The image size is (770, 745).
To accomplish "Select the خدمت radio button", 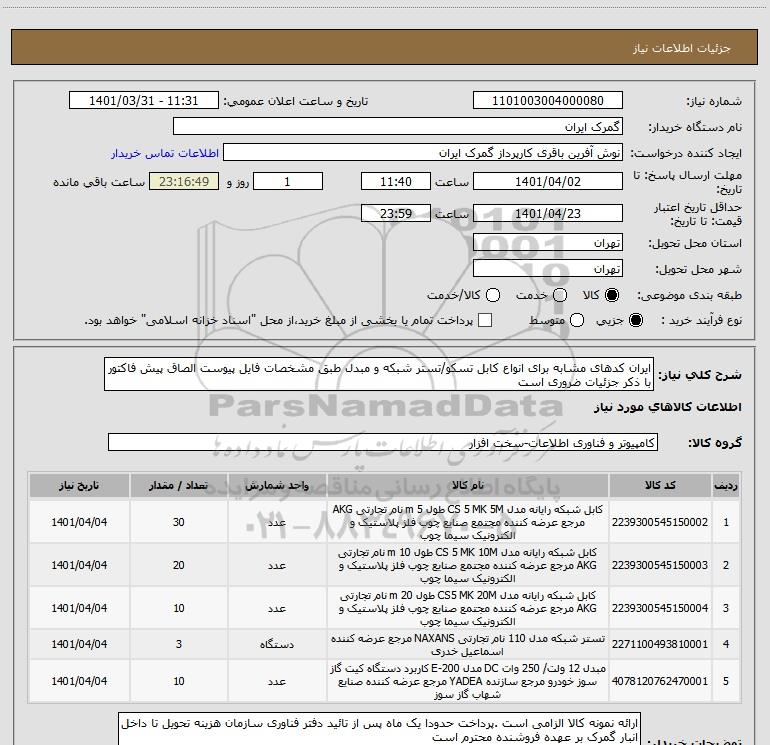I will (x=560, y=295).
